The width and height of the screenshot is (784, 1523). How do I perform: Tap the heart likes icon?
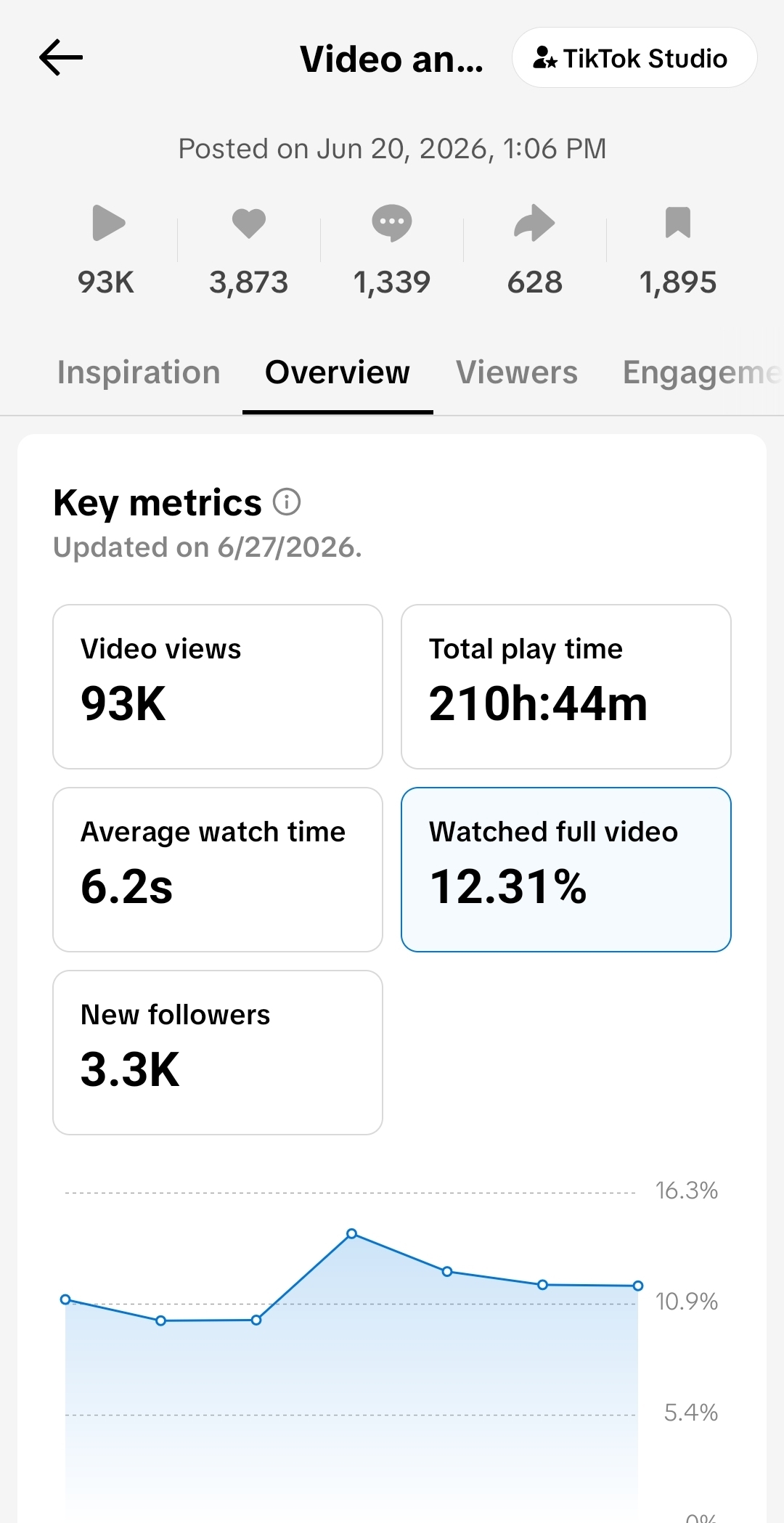pyautogui.click(x=249, y=223)
